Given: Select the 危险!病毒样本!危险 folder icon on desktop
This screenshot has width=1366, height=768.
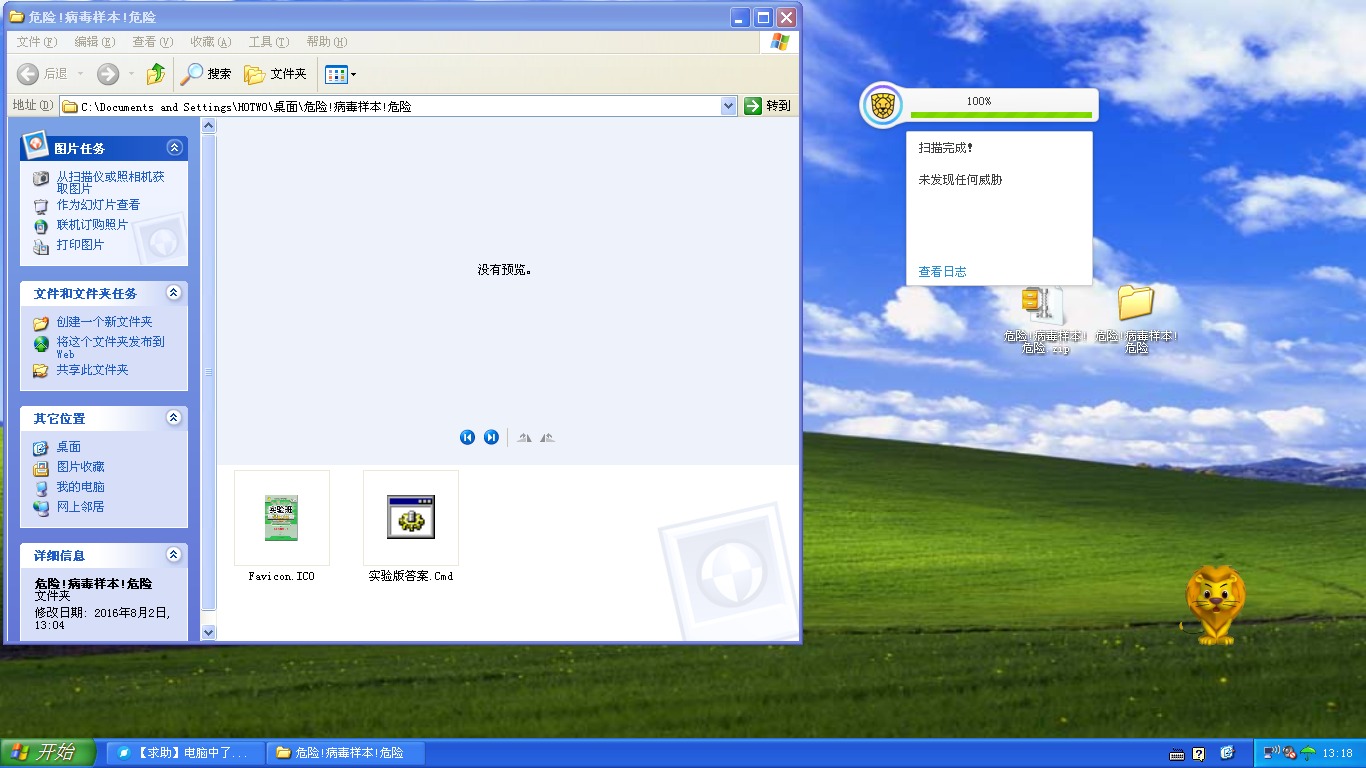Looking at the screenshot, I should tap(1136, 320).
